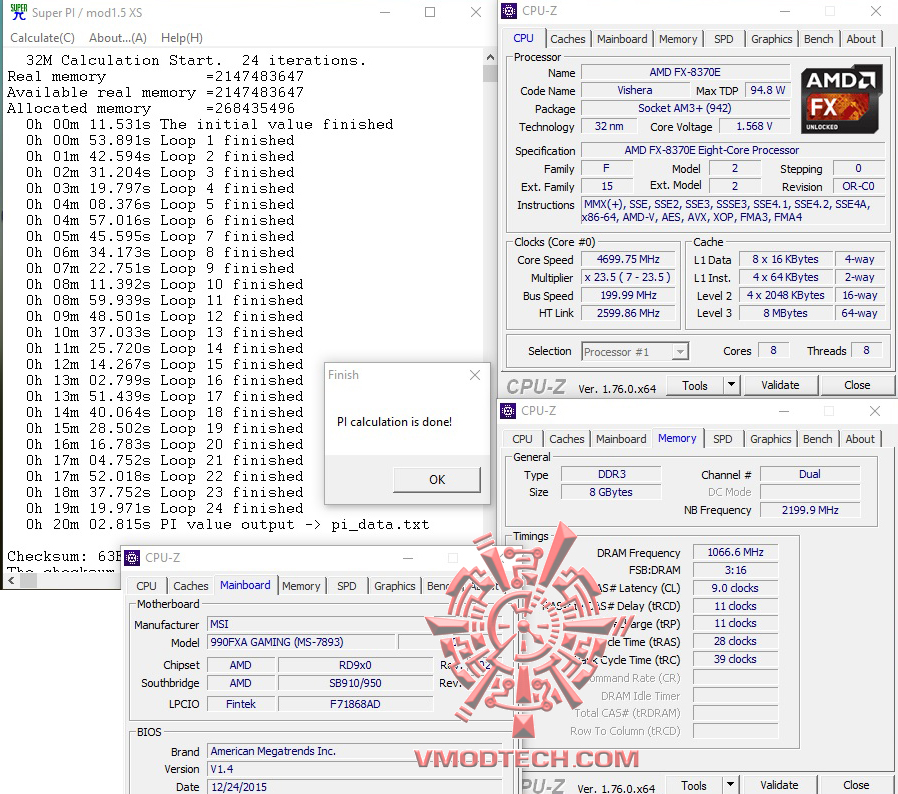Screen dimensions: 898x794
Task: Click Tools button in bottom-right CPU-Z window
Action: click(x=694, y=785)
